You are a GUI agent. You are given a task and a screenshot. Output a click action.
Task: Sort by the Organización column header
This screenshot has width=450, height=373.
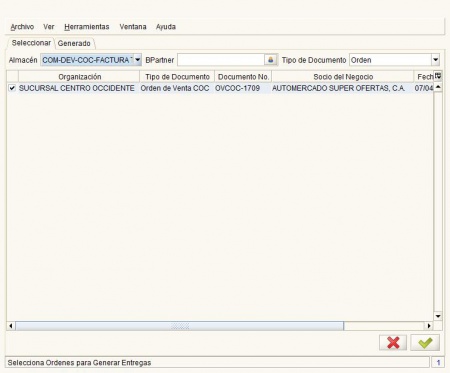point(79,77)
